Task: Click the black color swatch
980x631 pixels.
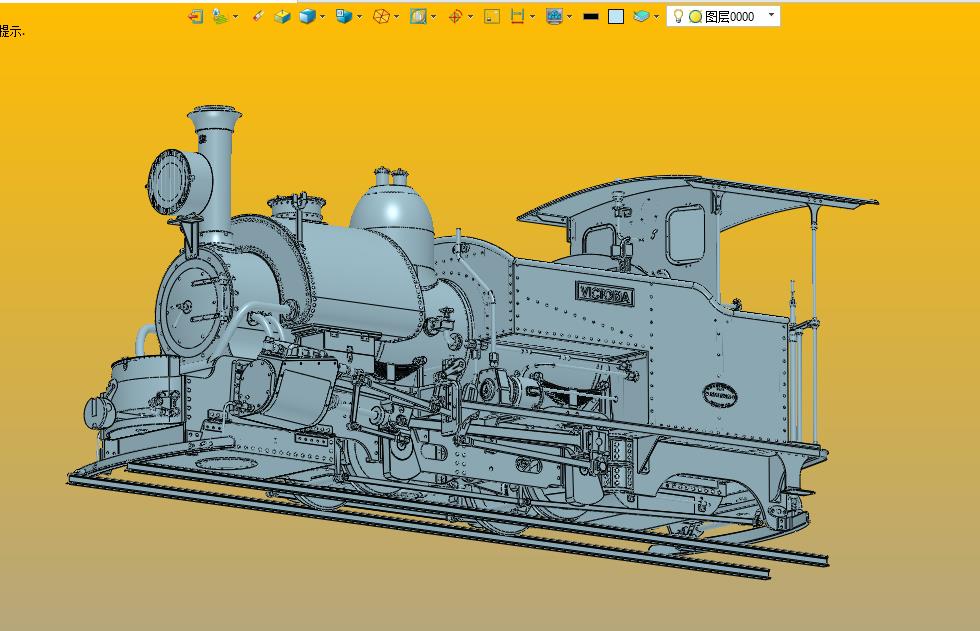Action: pos(591,17)
